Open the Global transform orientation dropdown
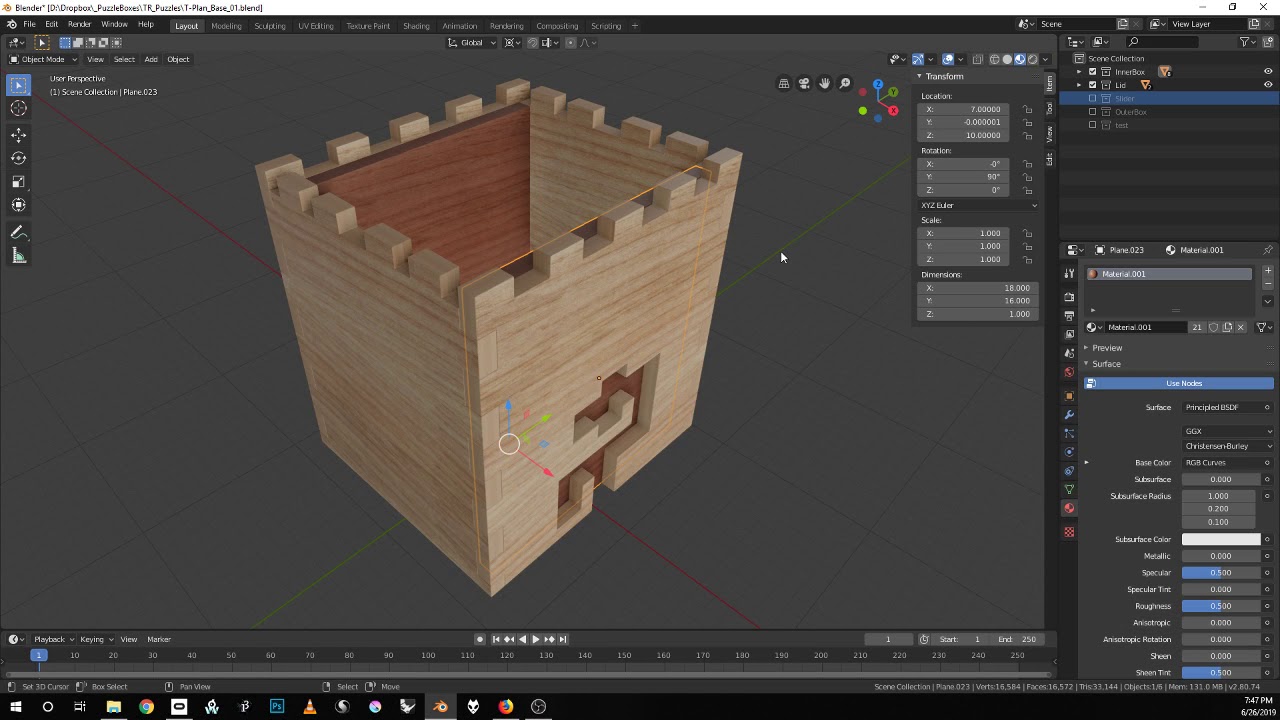Viewport: 1280px width, 720px height. [471, 42]
